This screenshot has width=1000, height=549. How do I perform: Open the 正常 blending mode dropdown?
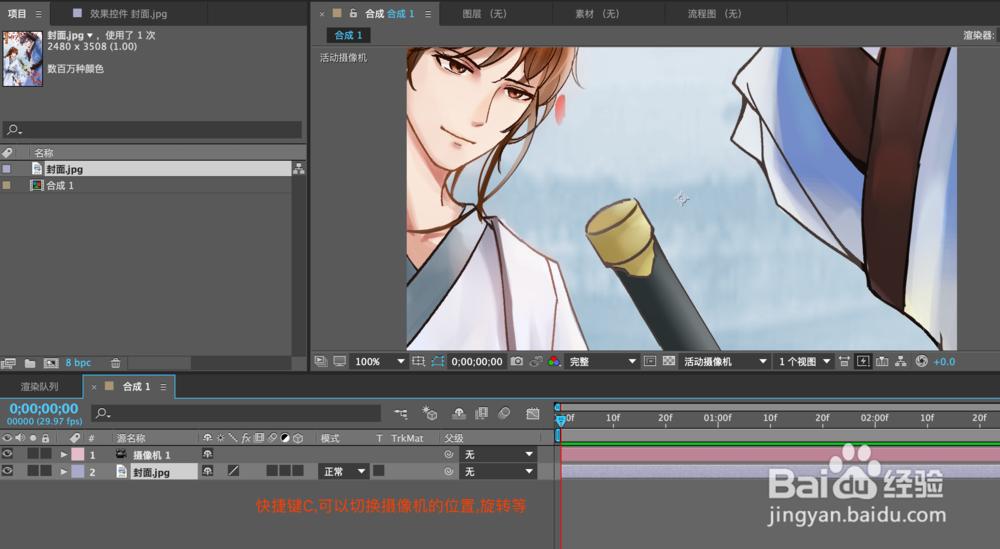(x=343, y=471)
